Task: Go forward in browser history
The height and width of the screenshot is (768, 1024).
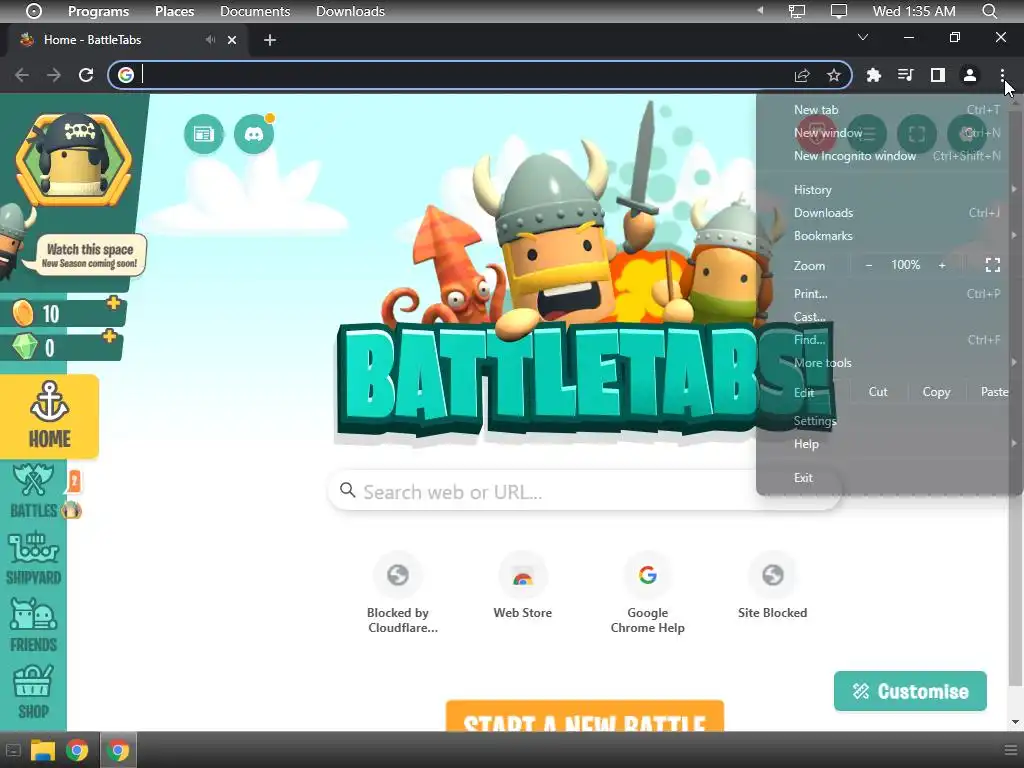Action: (x=54, y=75)
